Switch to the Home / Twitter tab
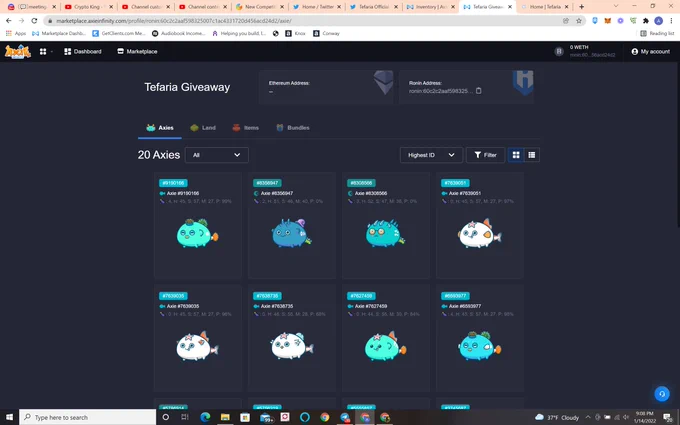 click(x=317, y=7)
